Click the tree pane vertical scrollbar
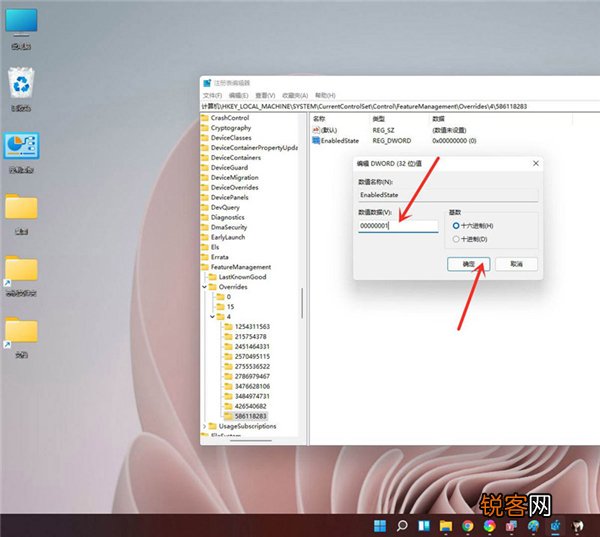 (302, 303)
